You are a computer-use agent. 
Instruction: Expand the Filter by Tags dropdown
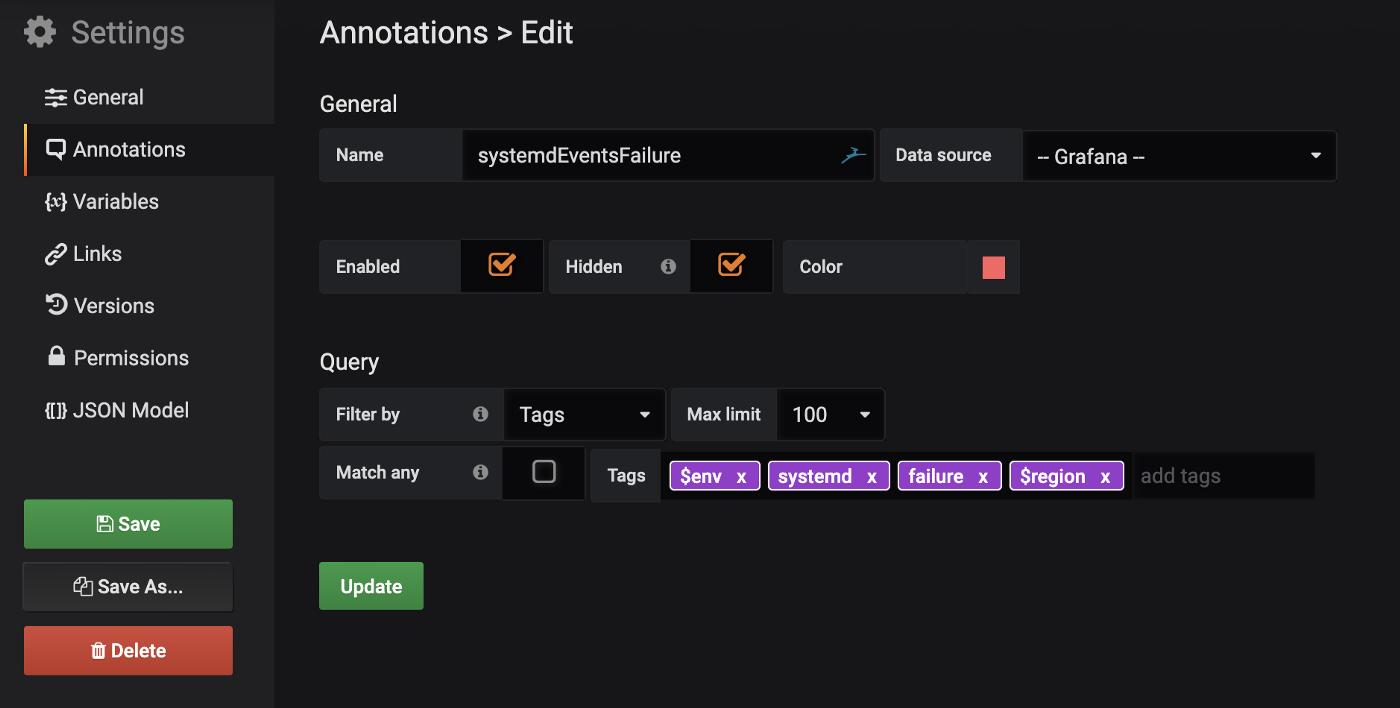point(584,414)
